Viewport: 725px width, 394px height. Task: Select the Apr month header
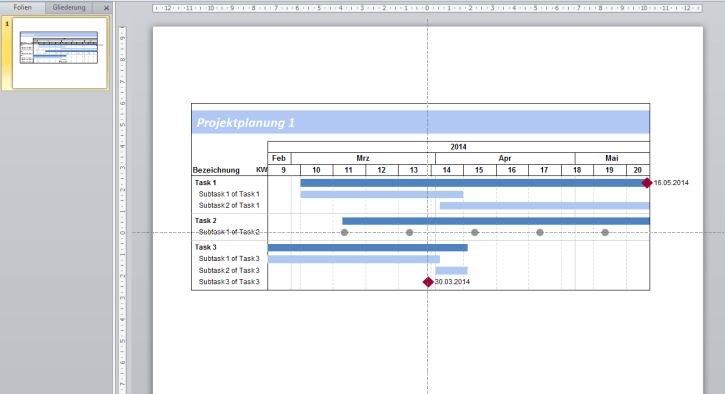coord(505,158)
